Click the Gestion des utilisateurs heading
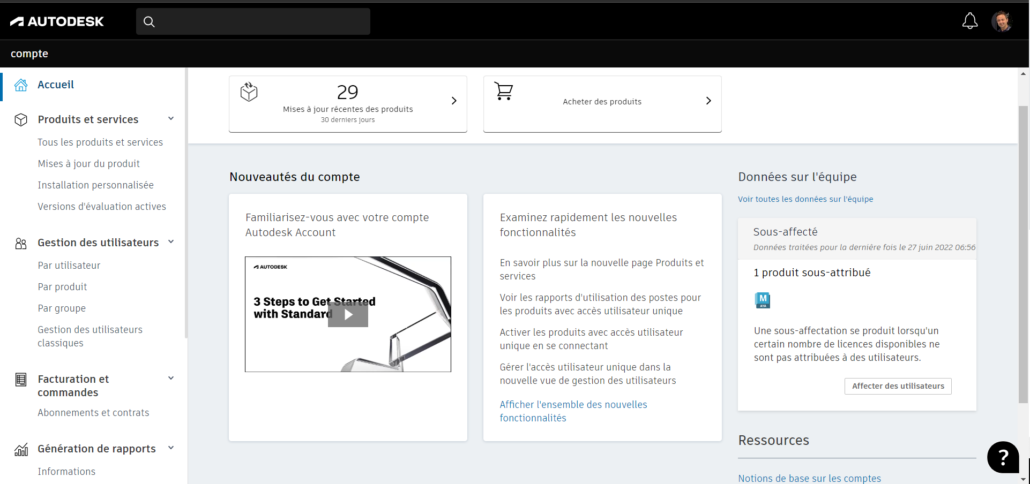Screen dimensions: 1030x484 tap(98, 242)
